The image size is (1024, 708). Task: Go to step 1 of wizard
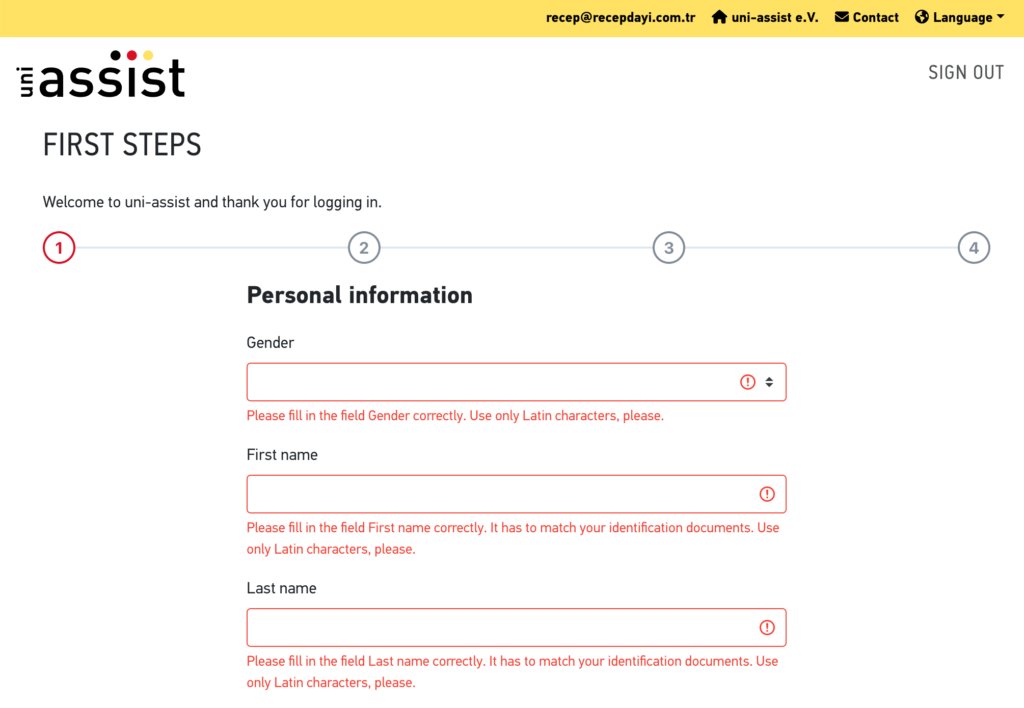pos(59,247)
